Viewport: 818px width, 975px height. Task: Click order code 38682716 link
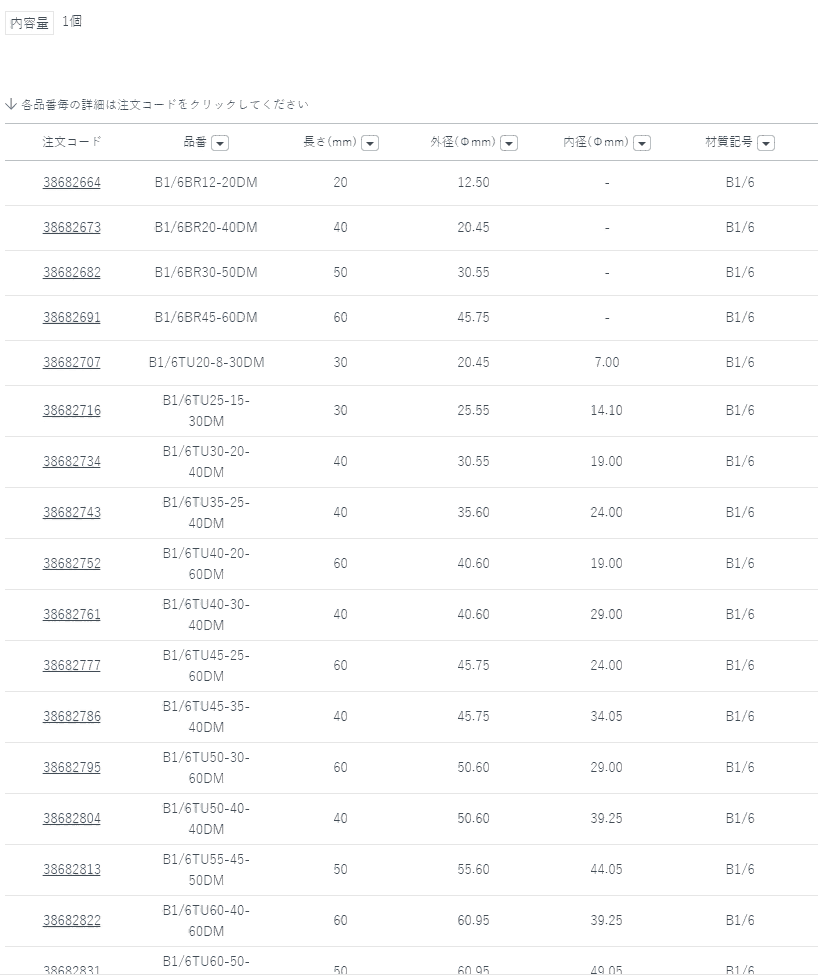pos(72,410)
